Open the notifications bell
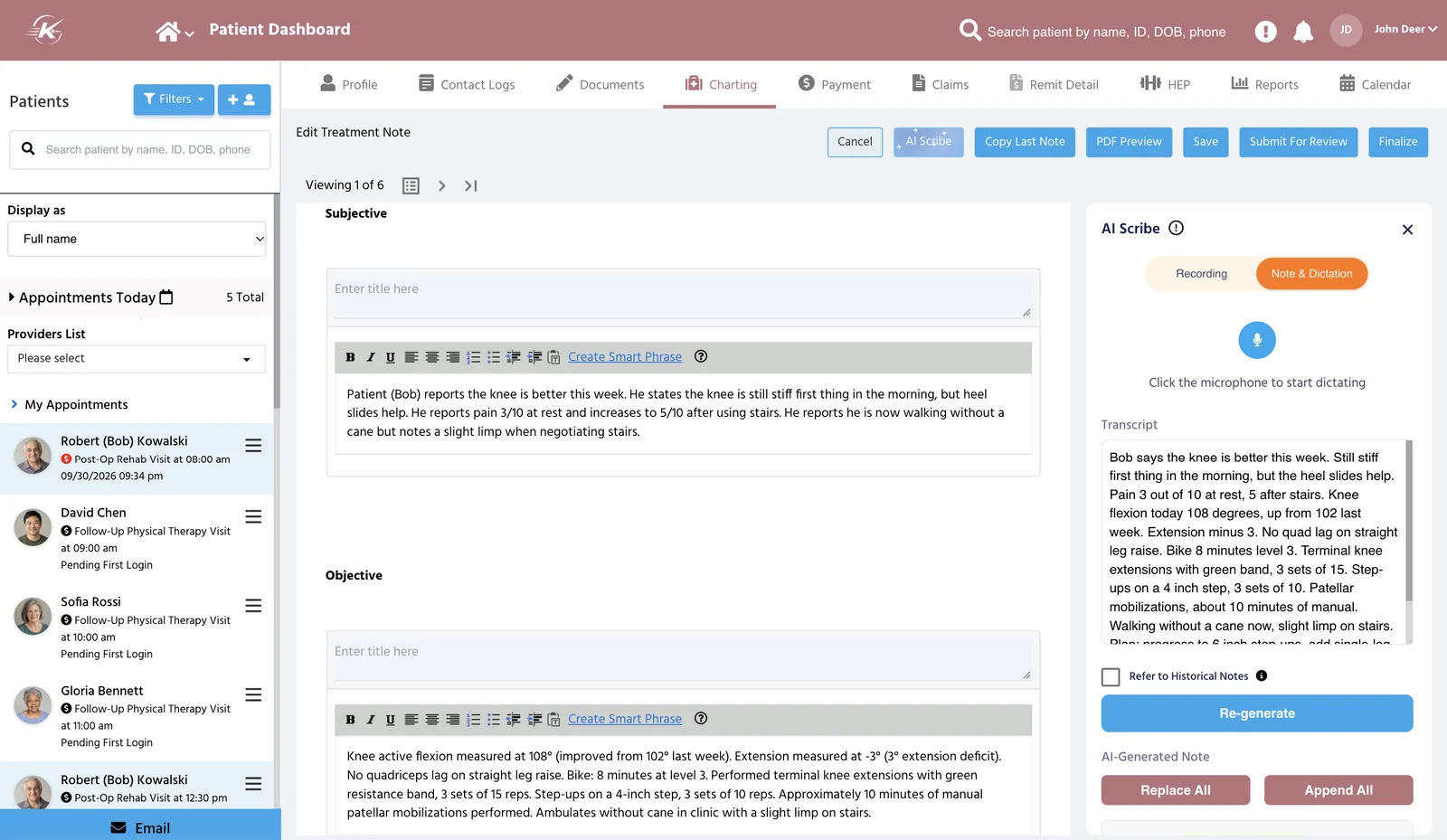Viewport: 1447px width, 840px height. (x=1303, y=32)
